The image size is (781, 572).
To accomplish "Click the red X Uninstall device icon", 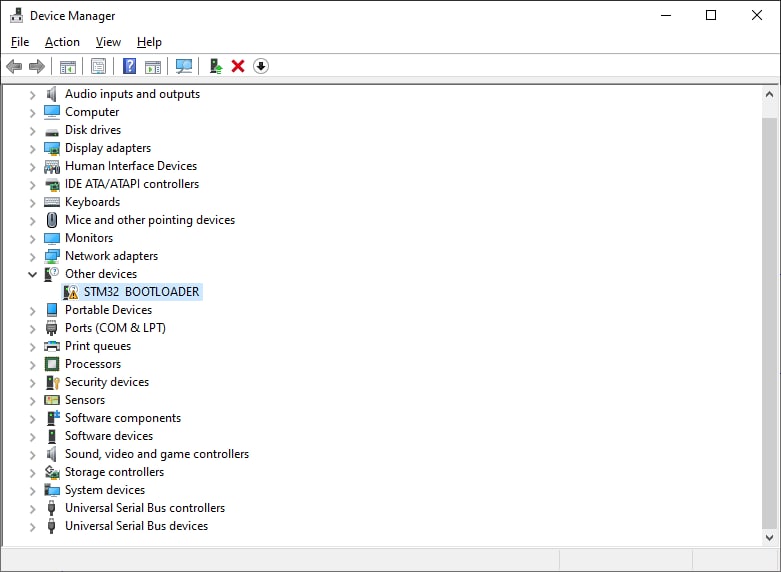I will 238,66.
